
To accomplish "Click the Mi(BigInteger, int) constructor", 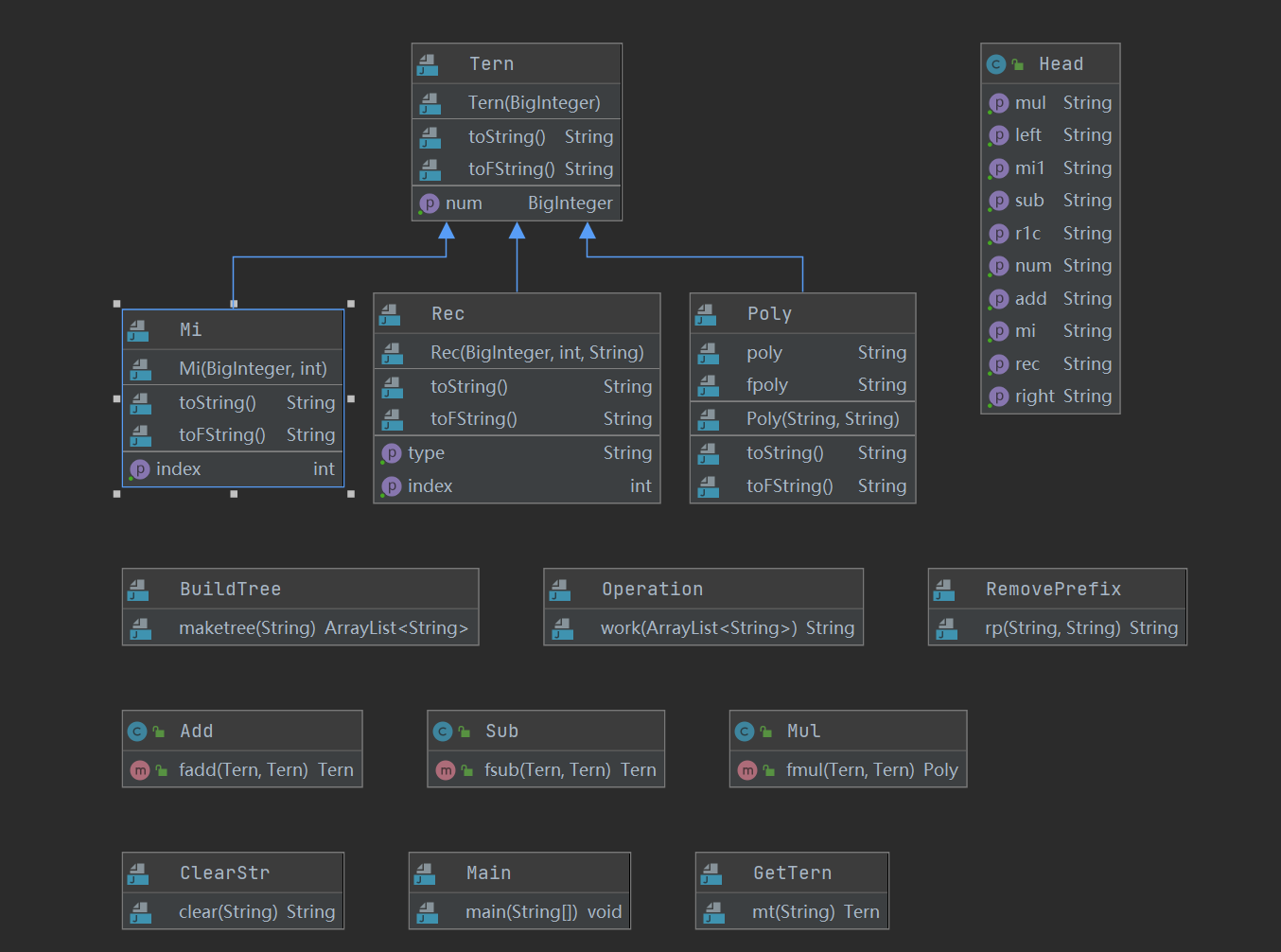I will click(x=233, y=368).
